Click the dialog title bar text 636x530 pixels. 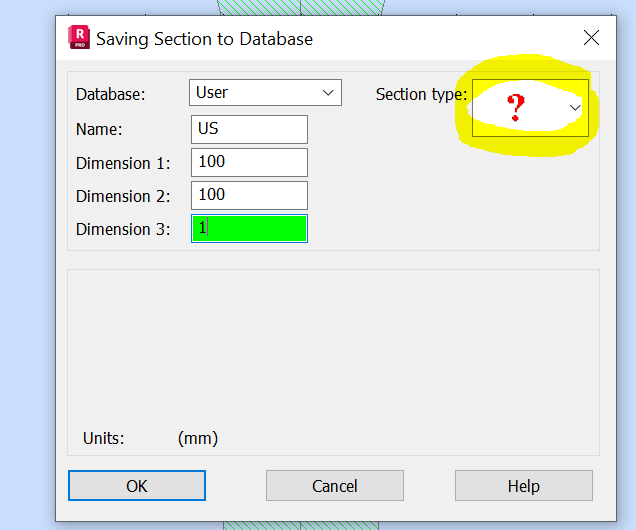pyautogui.click(x=204, y=39)
